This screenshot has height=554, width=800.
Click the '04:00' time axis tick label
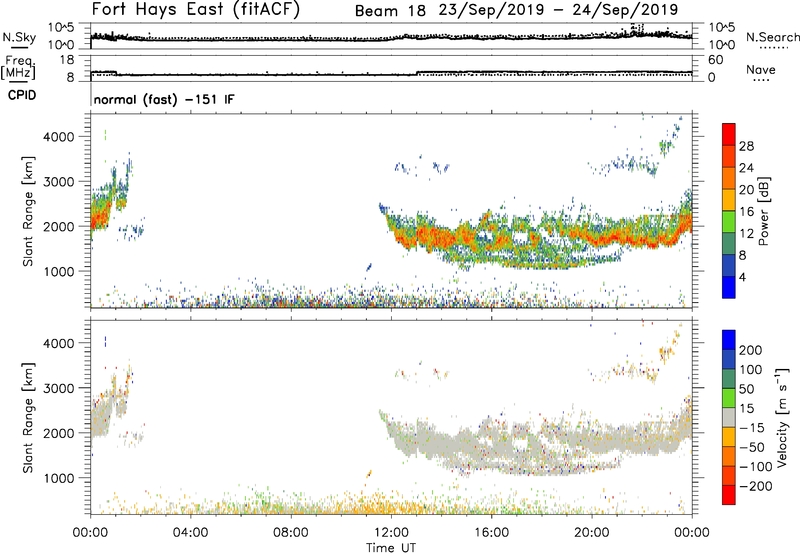coord(190,533)
